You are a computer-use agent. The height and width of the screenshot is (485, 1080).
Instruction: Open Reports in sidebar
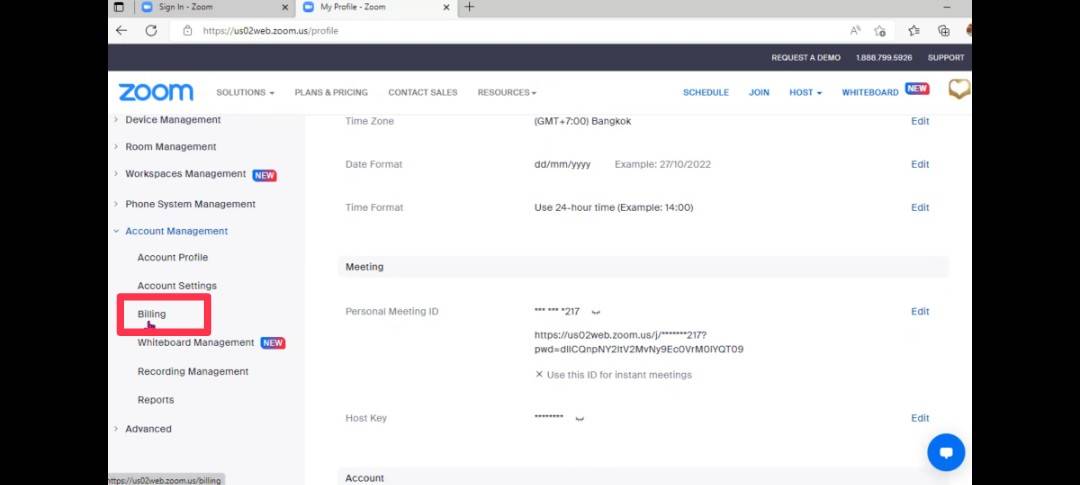click(156, 400)
